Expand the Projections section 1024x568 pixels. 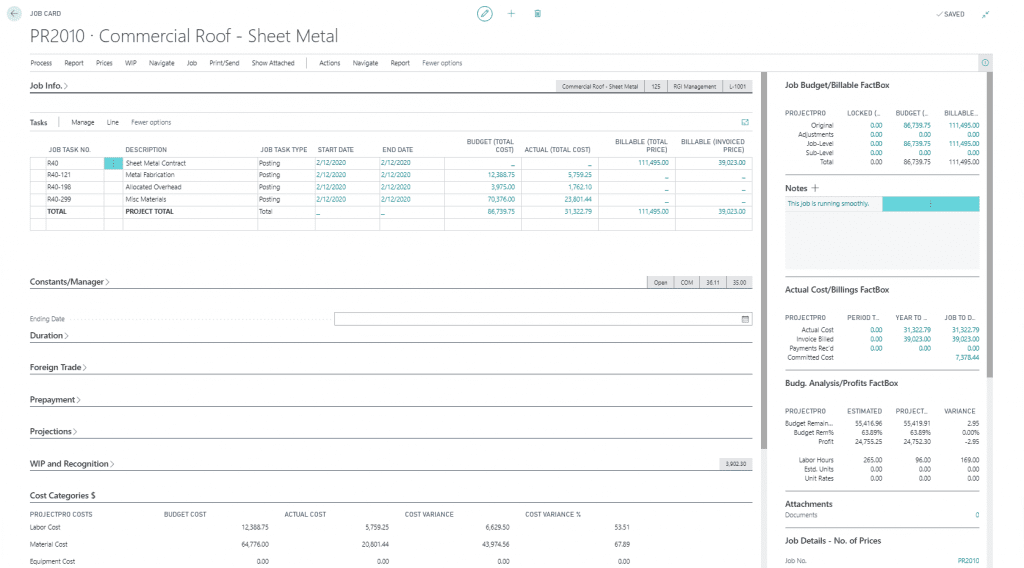[x=53, y=432]
